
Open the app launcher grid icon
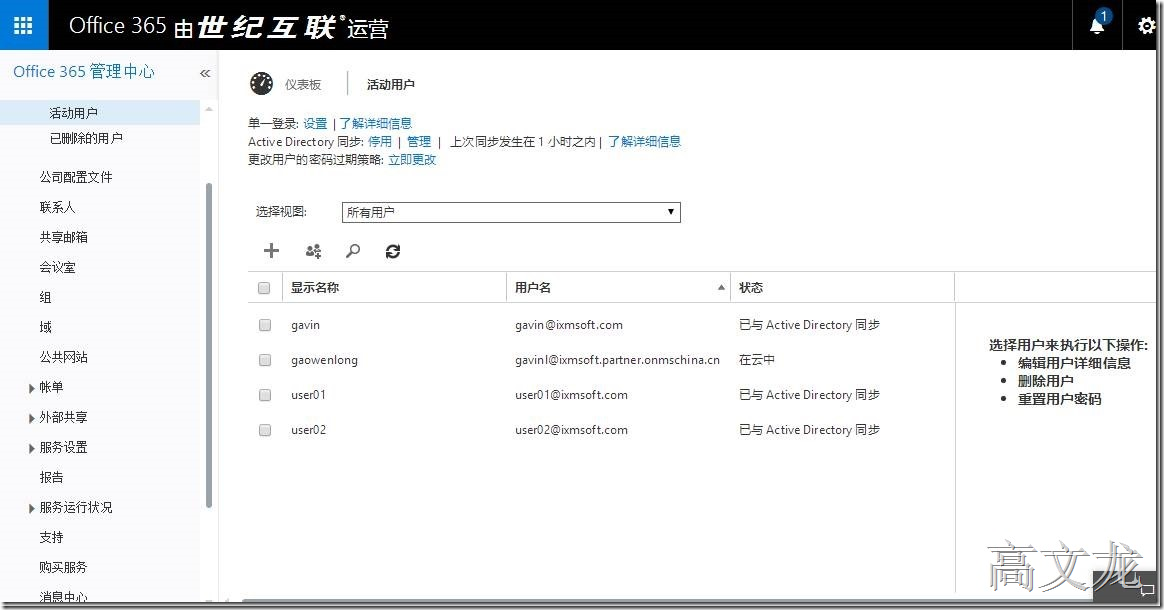click(x=23, y=25)
